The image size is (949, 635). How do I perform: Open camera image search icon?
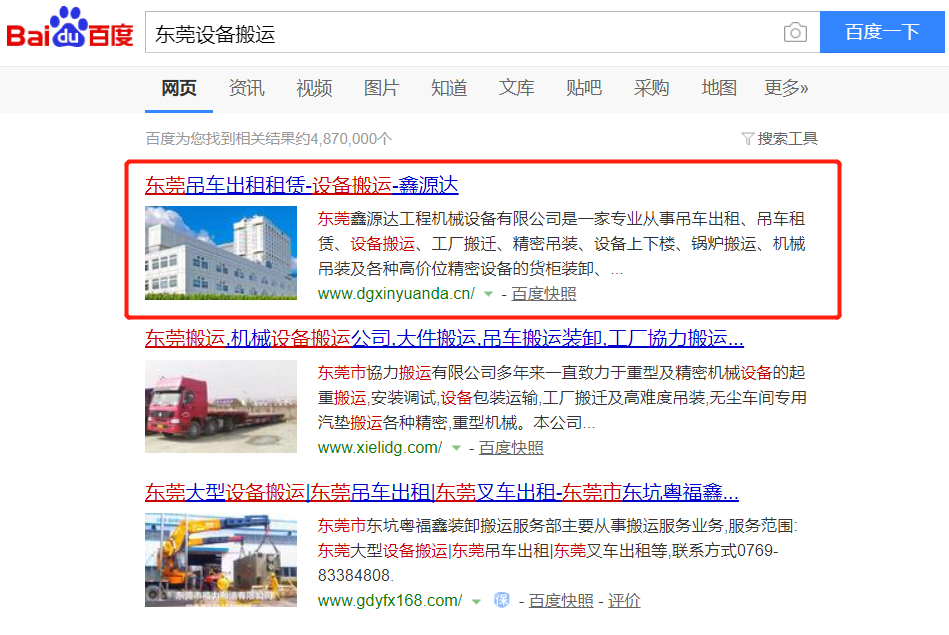(795, 32)
